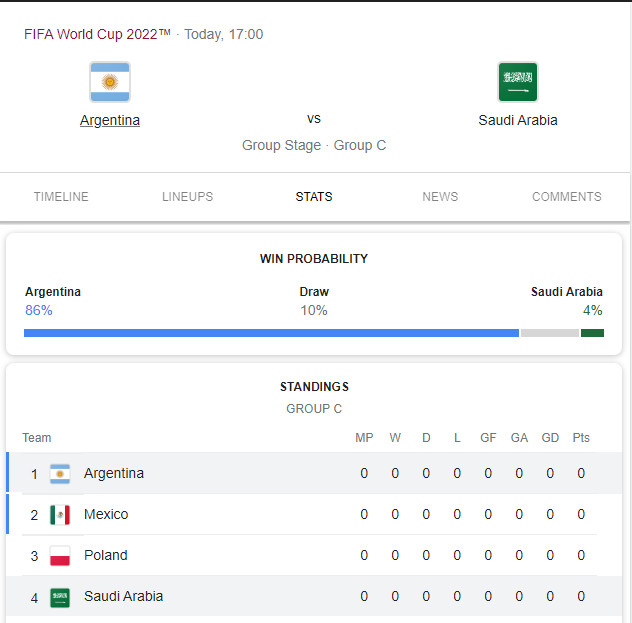
Task: Open the Timeline tab
Action: click(61, 197)
